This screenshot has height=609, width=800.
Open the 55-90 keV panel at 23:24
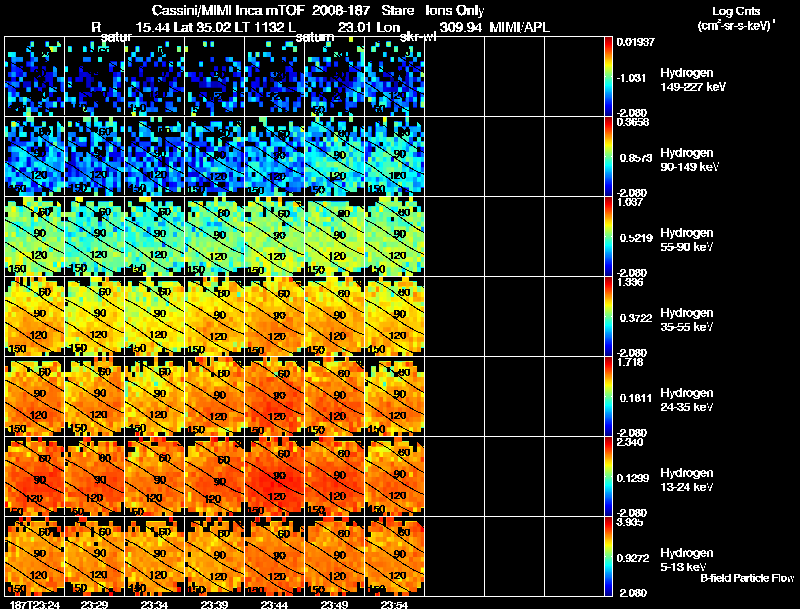pyautogui.click(x=35, y=237)
